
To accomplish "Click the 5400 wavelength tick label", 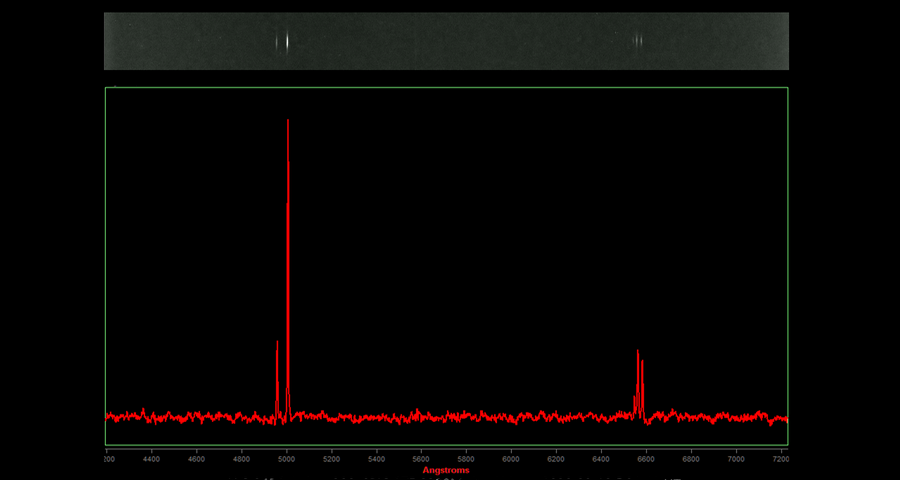I will pos(376,459).
